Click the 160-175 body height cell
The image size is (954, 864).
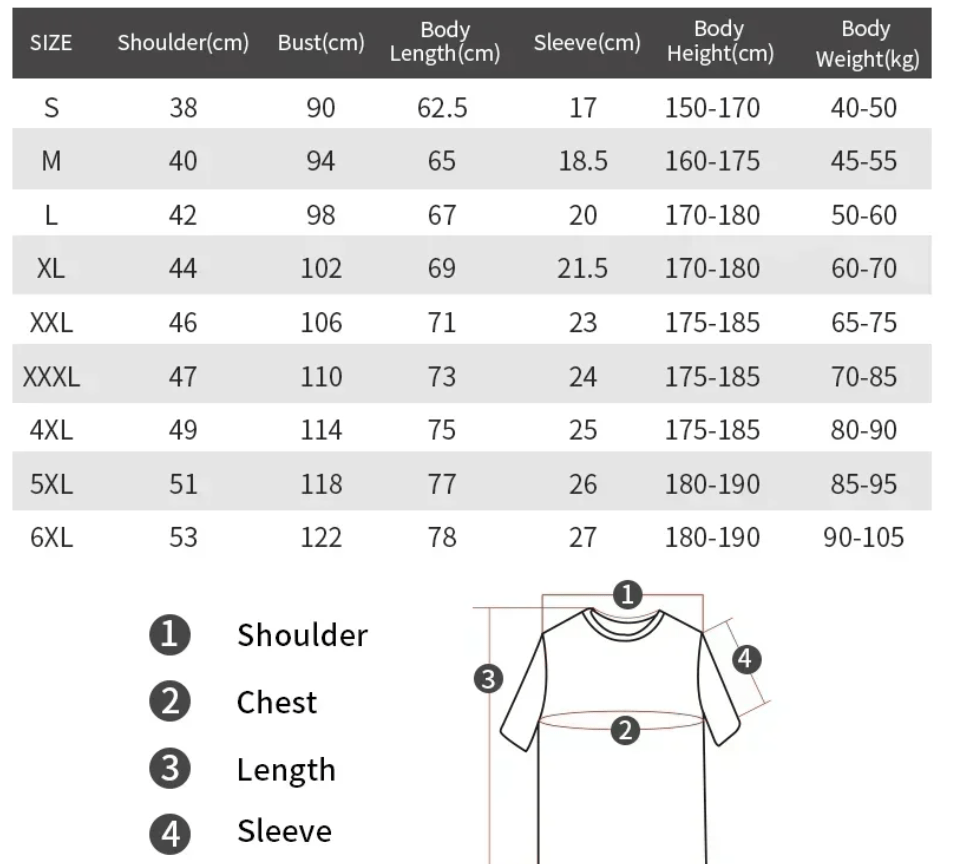tap(713, 162)
